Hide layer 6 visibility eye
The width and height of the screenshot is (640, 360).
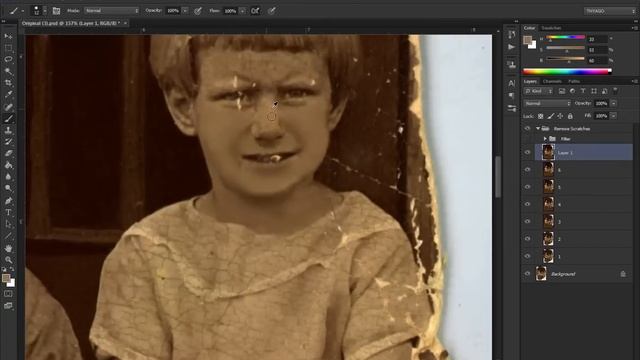coord(527,169)
